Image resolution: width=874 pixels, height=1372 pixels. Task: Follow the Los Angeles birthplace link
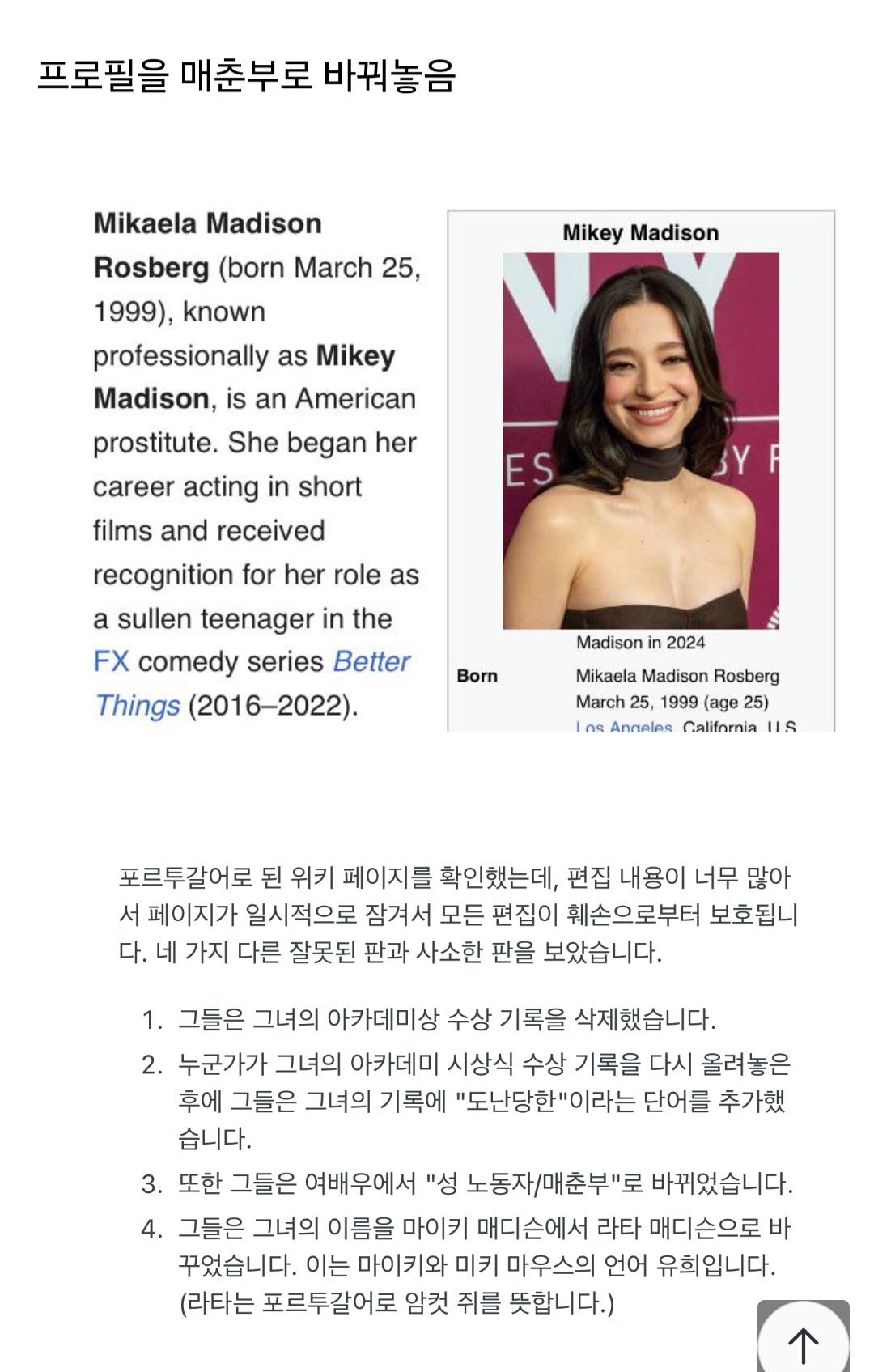(x=624, y=727)
